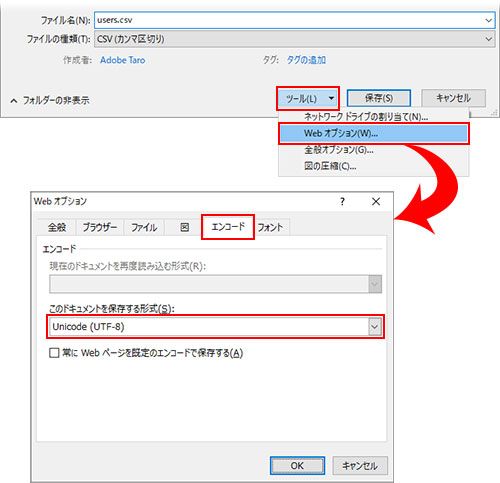Screen dimensions: 500x483
Task: Click the タグの追加 link
Action: pyautogui.click(x=306, y=60)
